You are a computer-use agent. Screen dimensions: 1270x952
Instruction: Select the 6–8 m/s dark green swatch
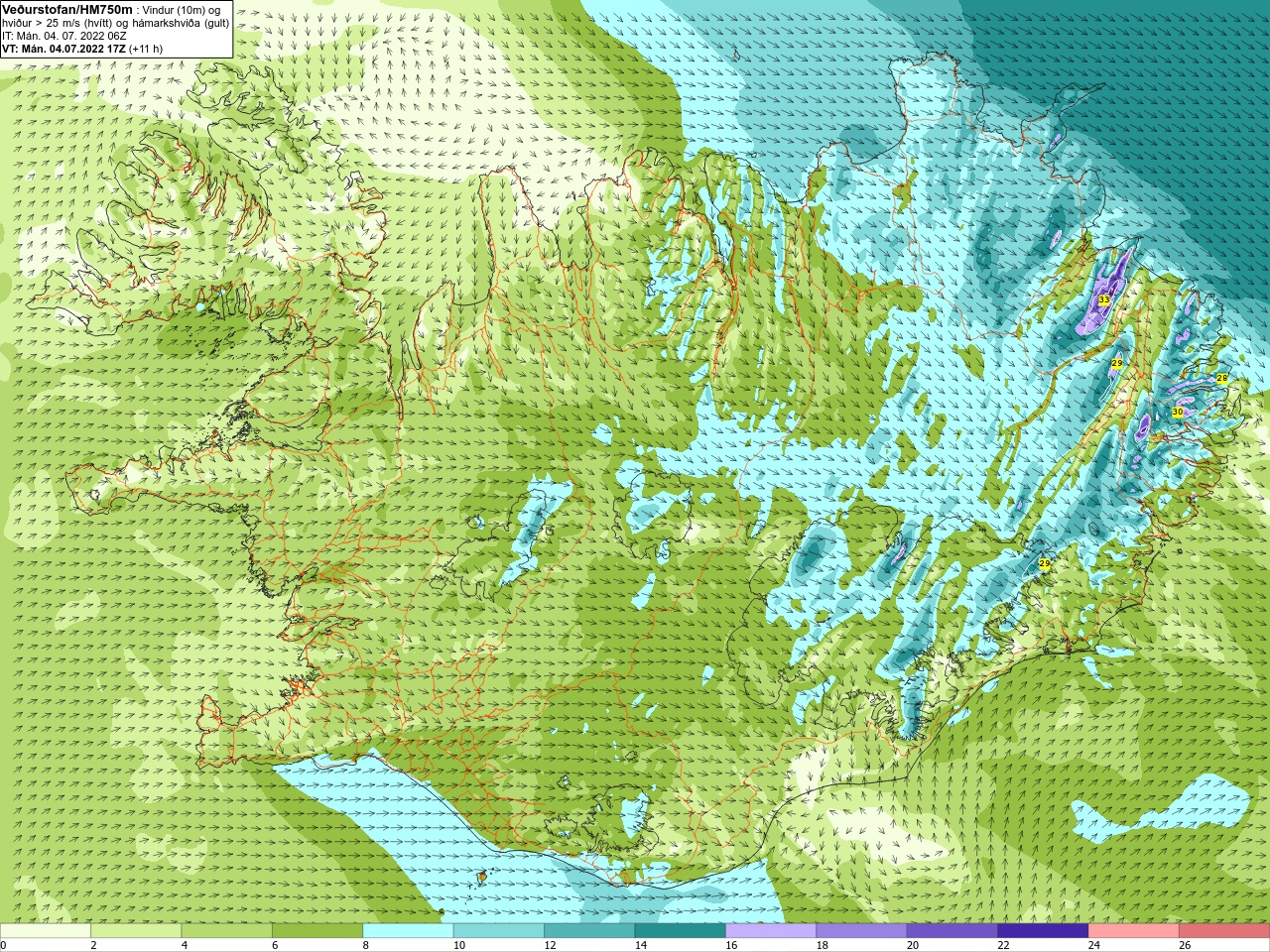point(317,931)
